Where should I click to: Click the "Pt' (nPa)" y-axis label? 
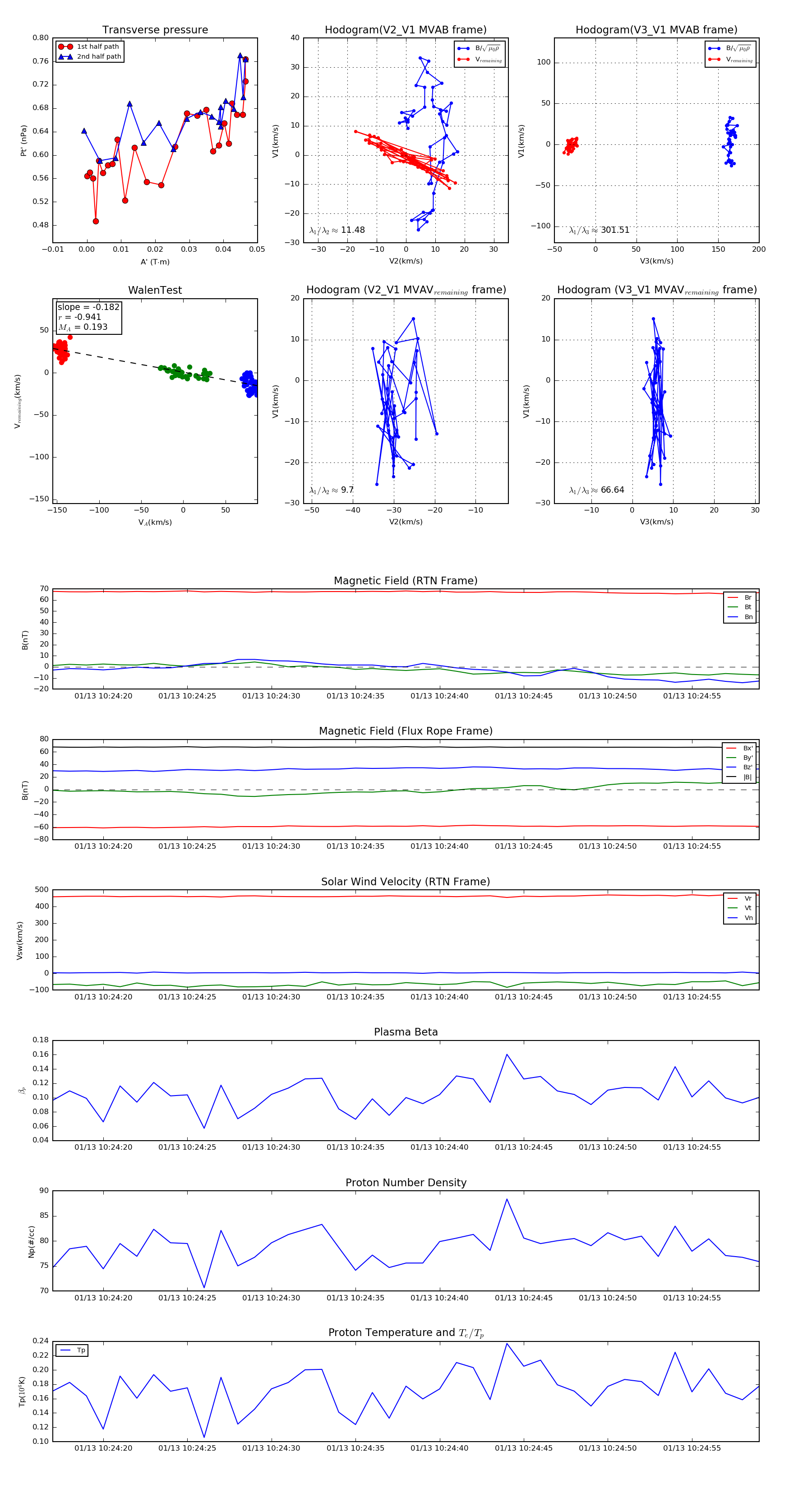coord(24,140)
